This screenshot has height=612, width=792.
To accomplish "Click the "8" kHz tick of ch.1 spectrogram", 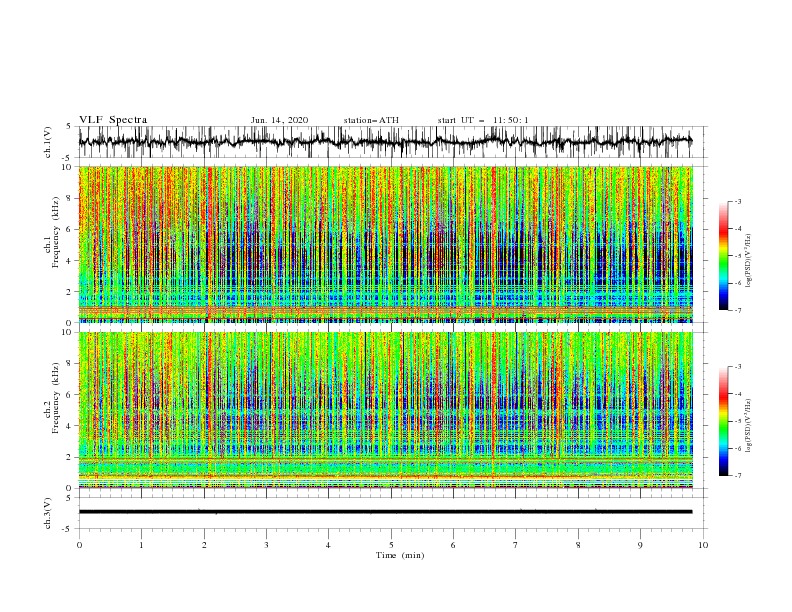I will tap(70, 198).
